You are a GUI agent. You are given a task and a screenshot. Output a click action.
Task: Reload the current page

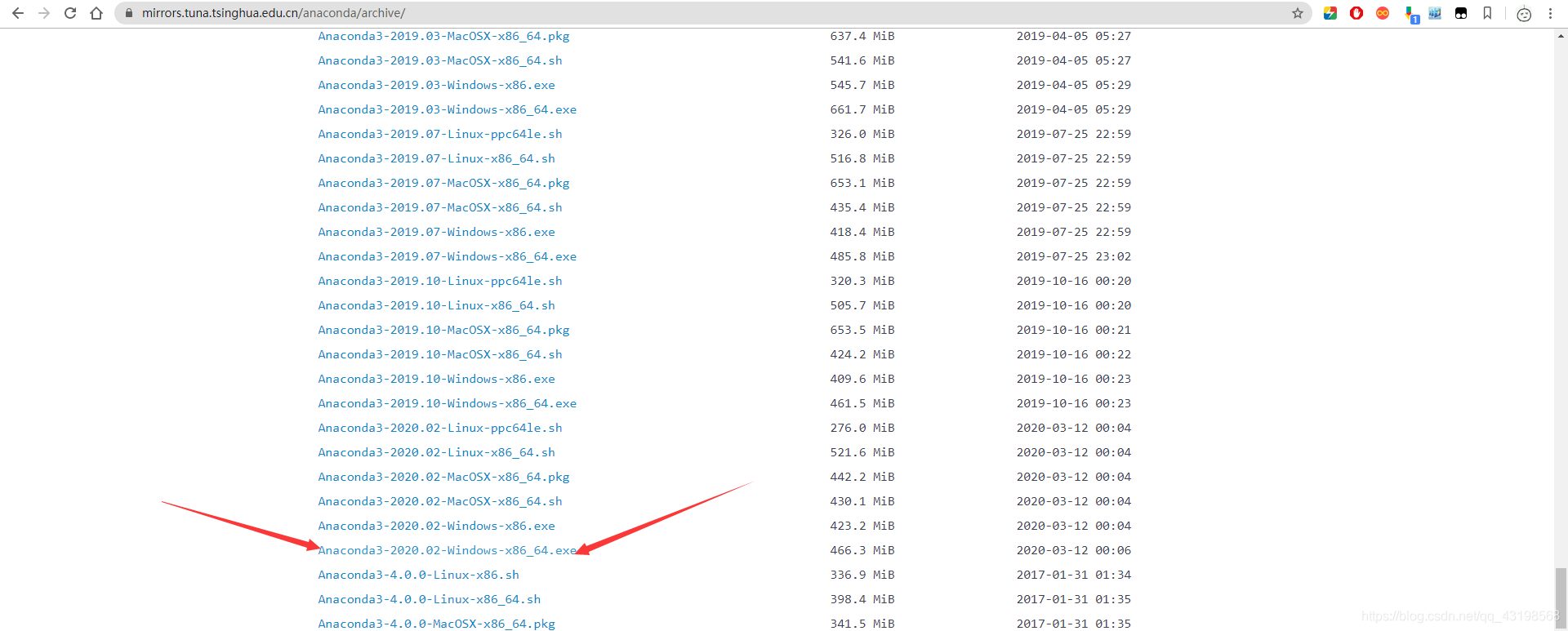[70, 13]
